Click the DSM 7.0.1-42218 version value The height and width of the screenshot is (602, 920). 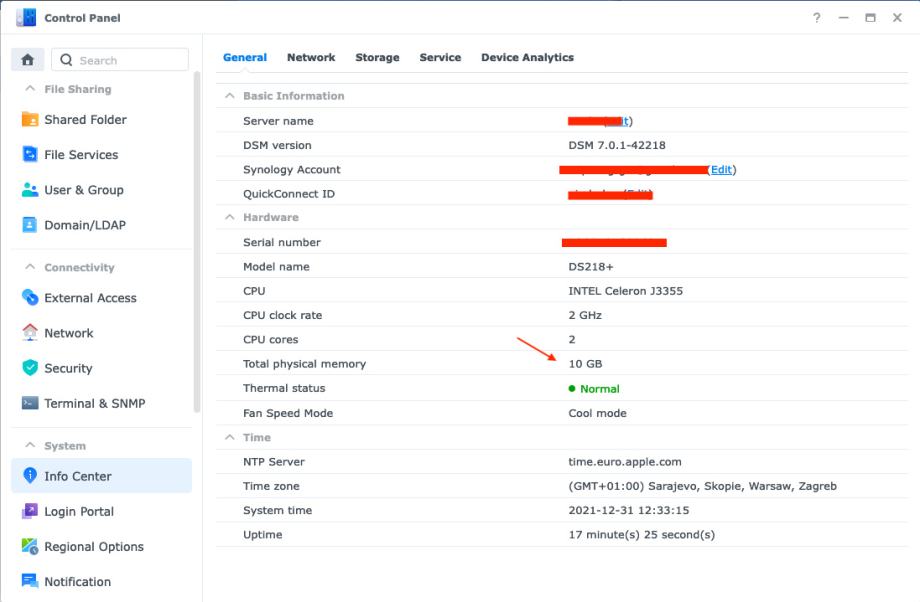[x=617, y=145]
